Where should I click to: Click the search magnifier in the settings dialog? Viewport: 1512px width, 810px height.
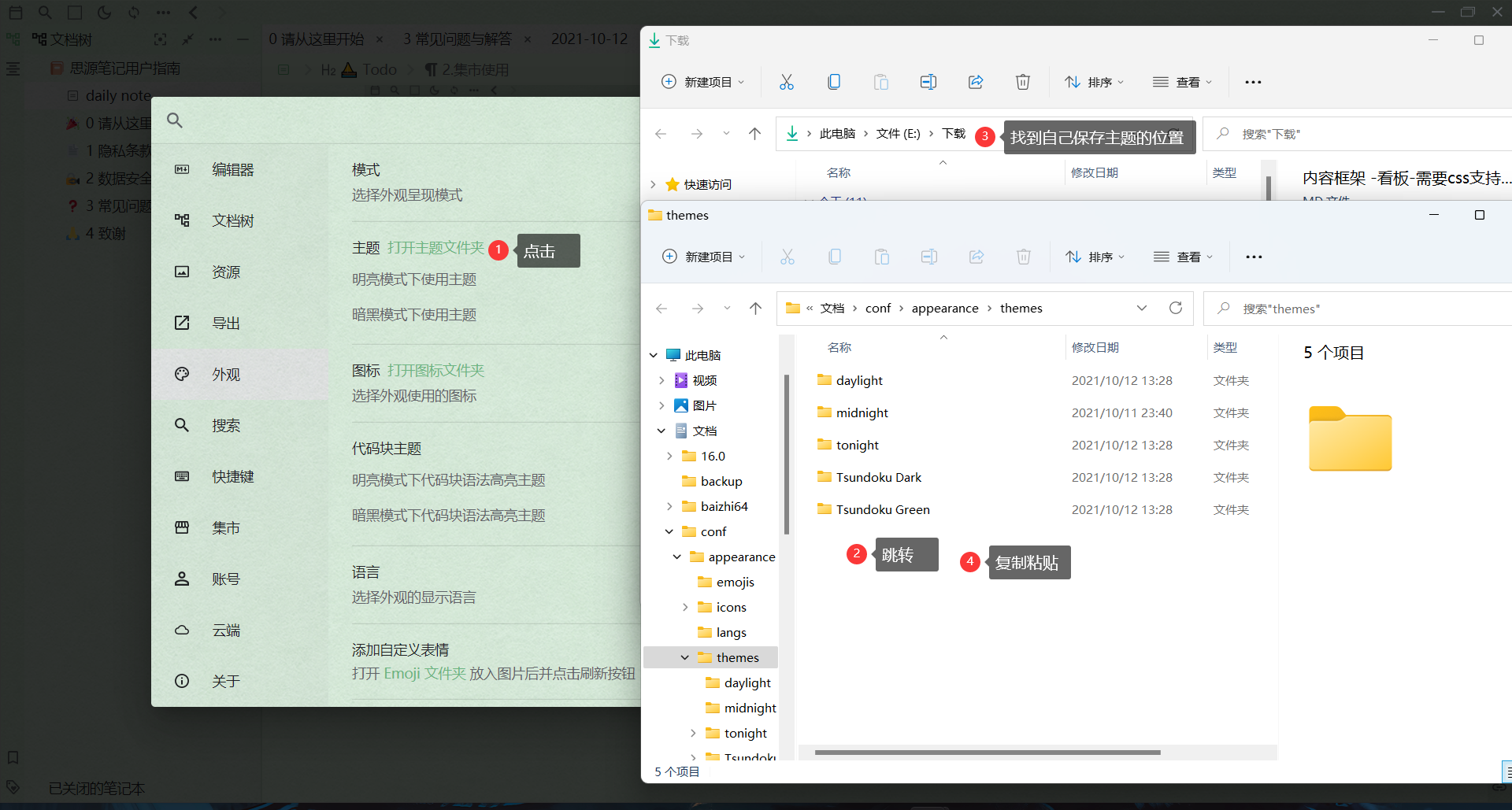pyautogui.click(x=174, y=120)
